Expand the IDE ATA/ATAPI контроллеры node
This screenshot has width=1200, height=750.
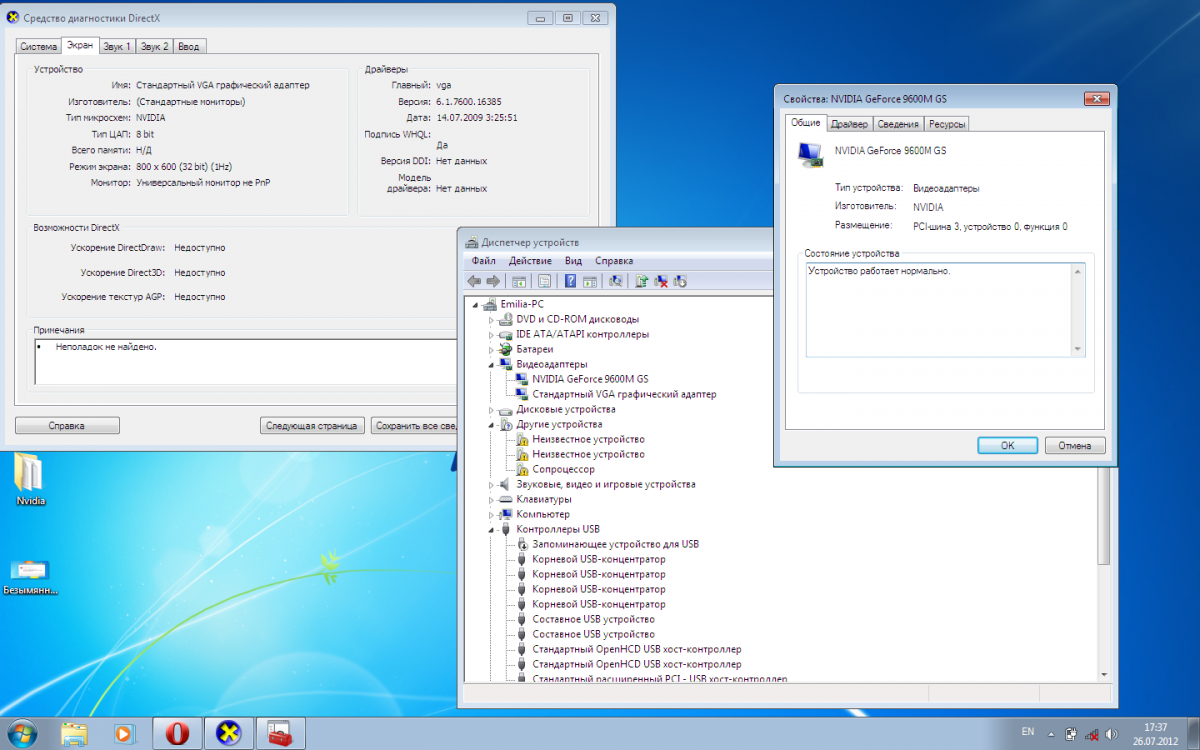[491, 334]
